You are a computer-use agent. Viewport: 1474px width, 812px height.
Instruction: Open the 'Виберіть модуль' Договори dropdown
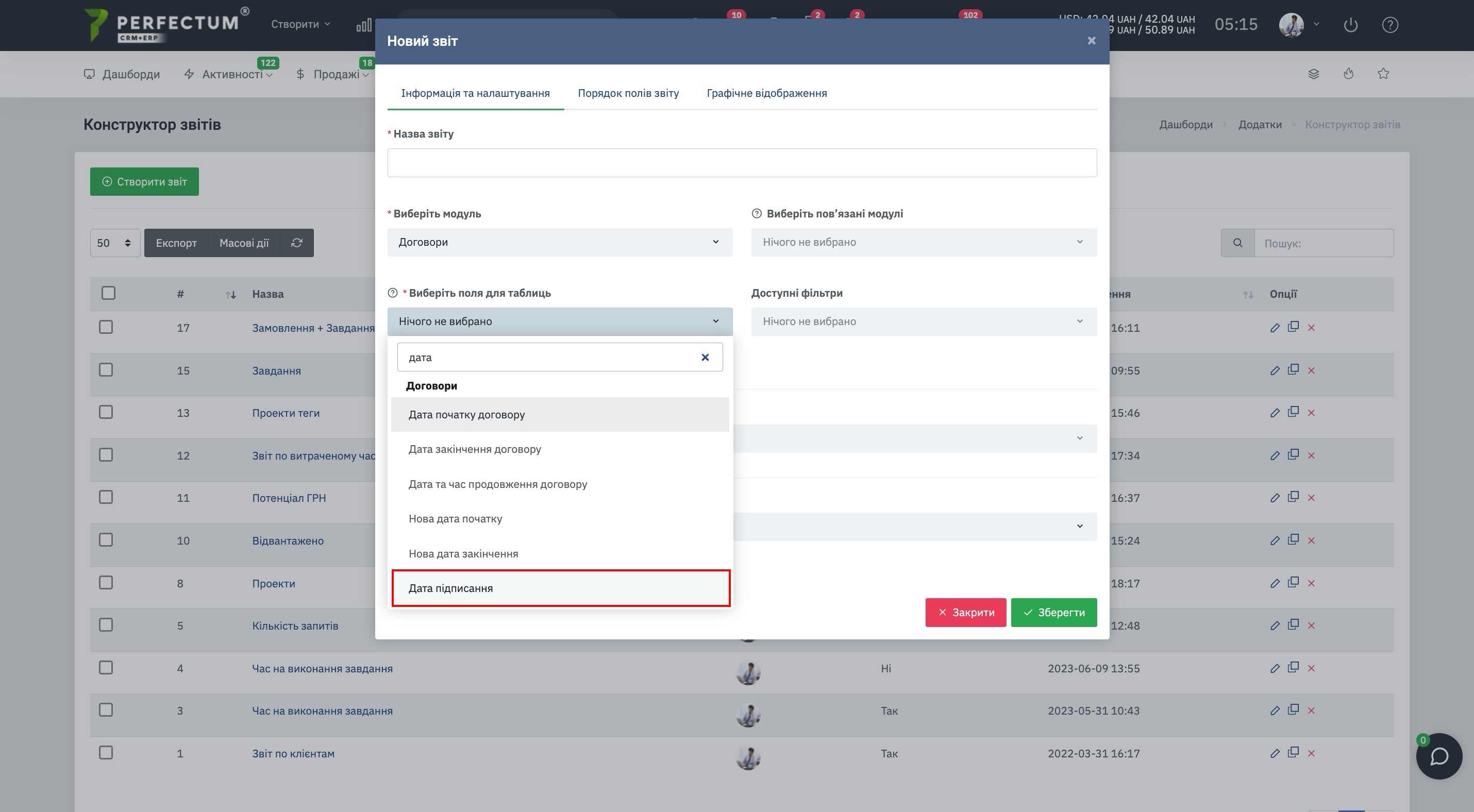(x=560, y=243)
